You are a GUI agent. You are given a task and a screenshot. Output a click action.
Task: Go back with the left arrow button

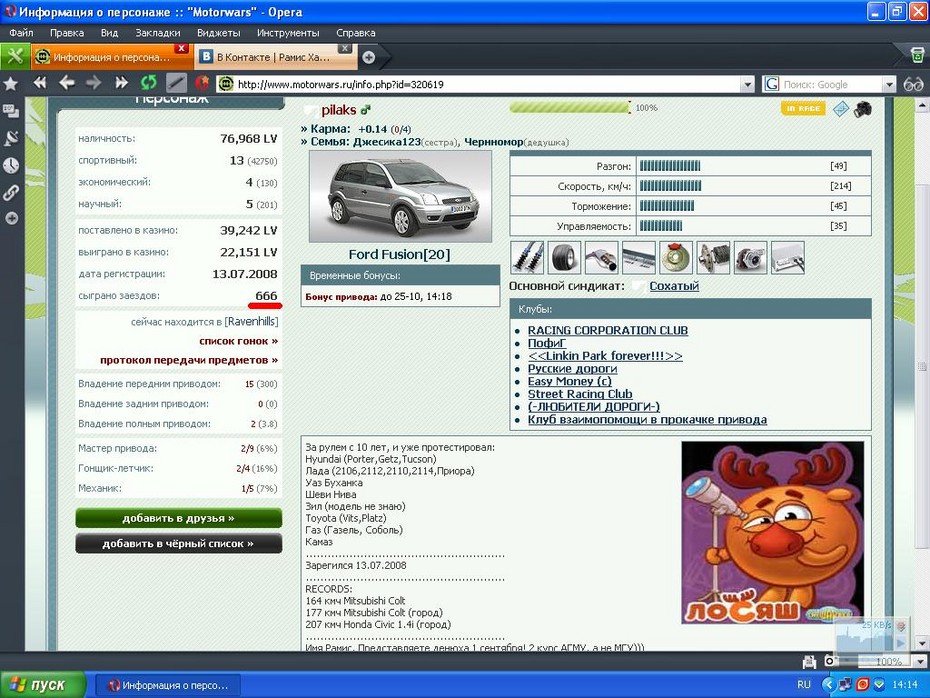click(66, 83)
